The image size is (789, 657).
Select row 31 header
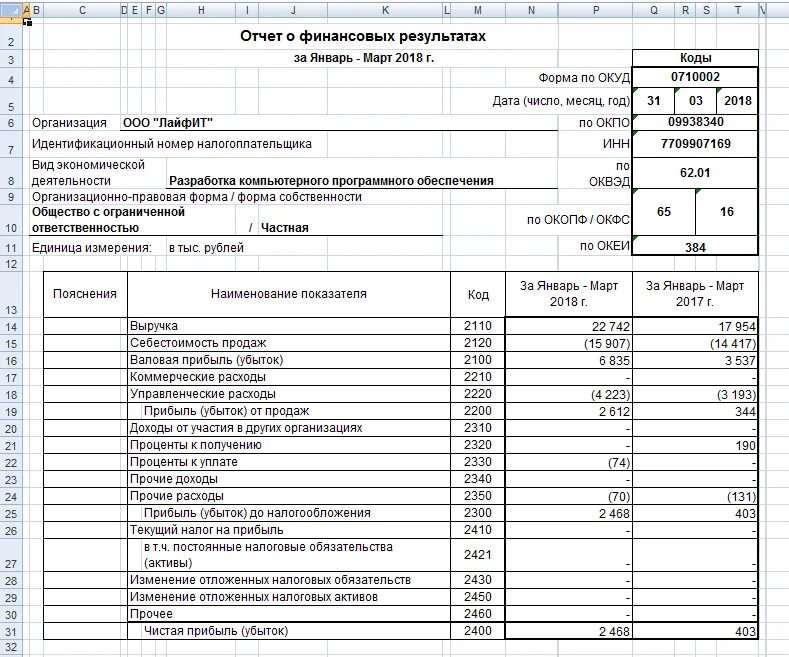[11, 631]
